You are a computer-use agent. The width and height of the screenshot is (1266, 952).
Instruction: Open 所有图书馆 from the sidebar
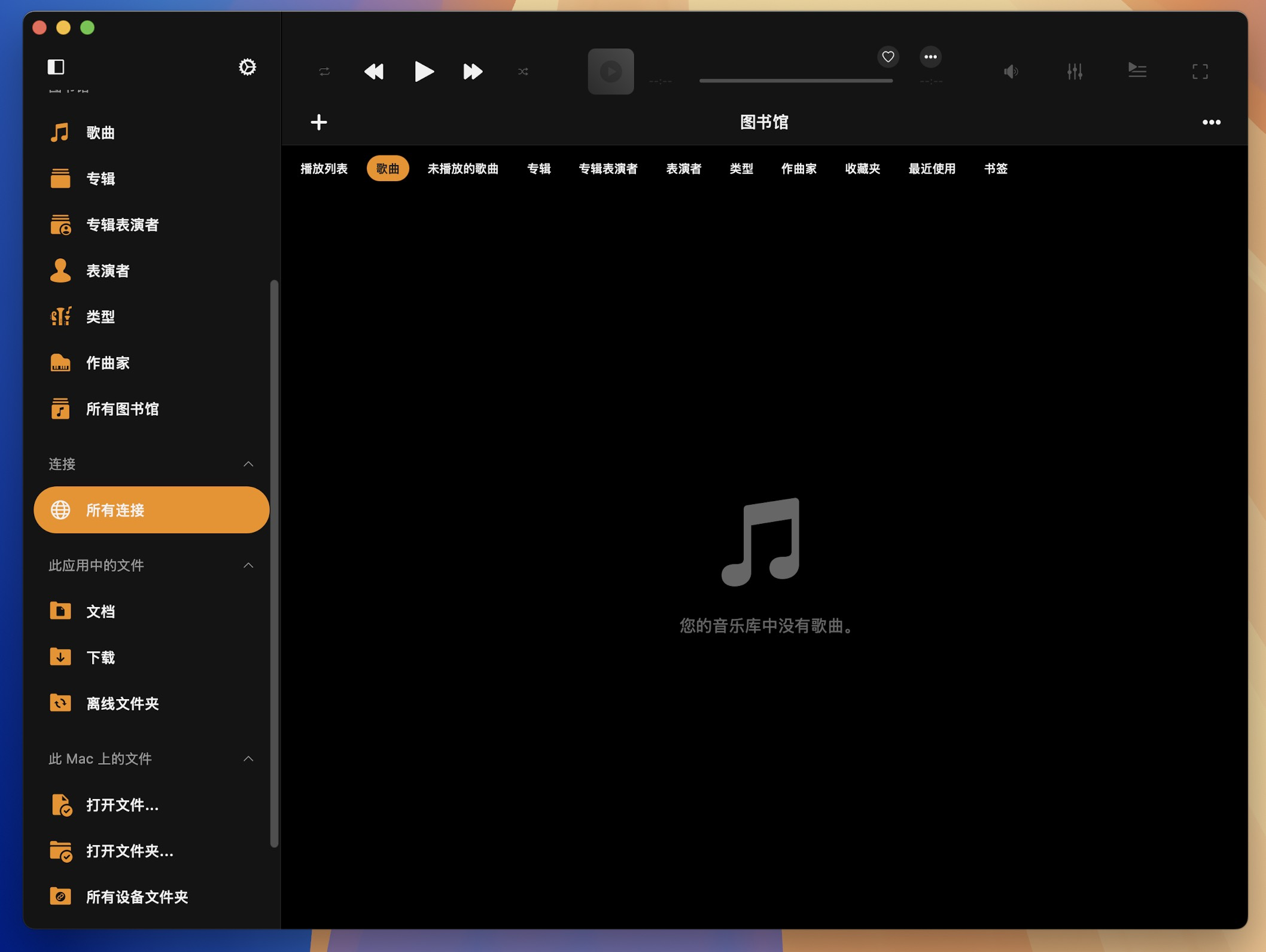[x=122, y=409]
